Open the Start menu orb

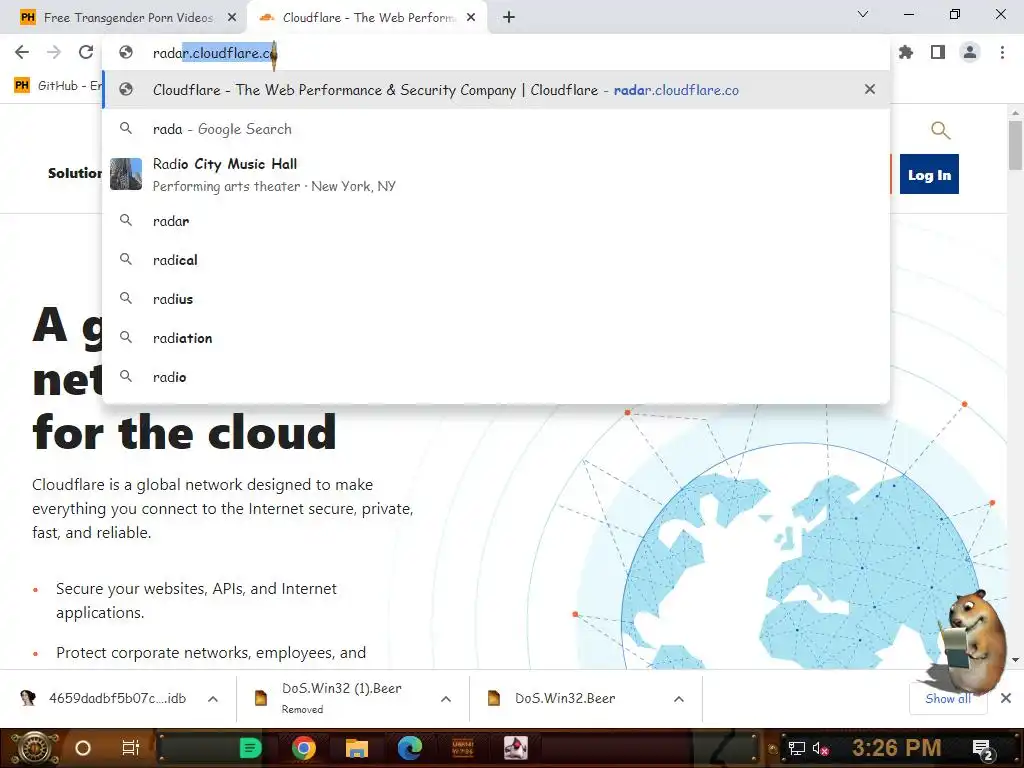pos(33,748)
